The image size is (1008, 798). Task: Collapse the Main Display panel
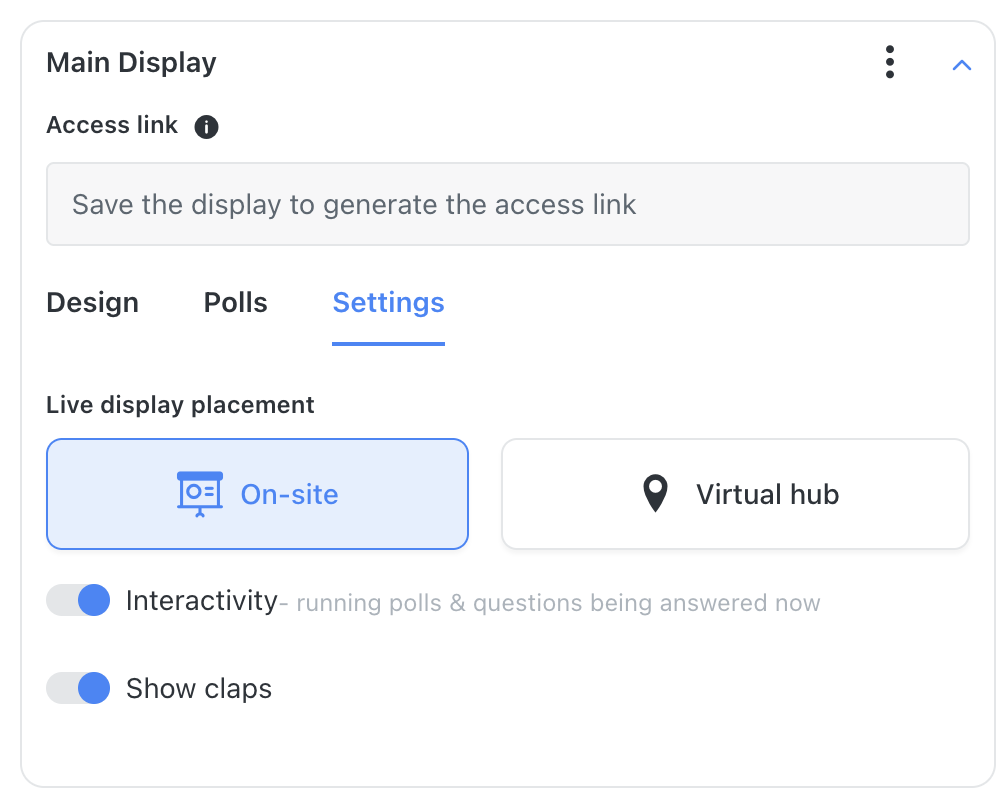(x=962, y=65)
